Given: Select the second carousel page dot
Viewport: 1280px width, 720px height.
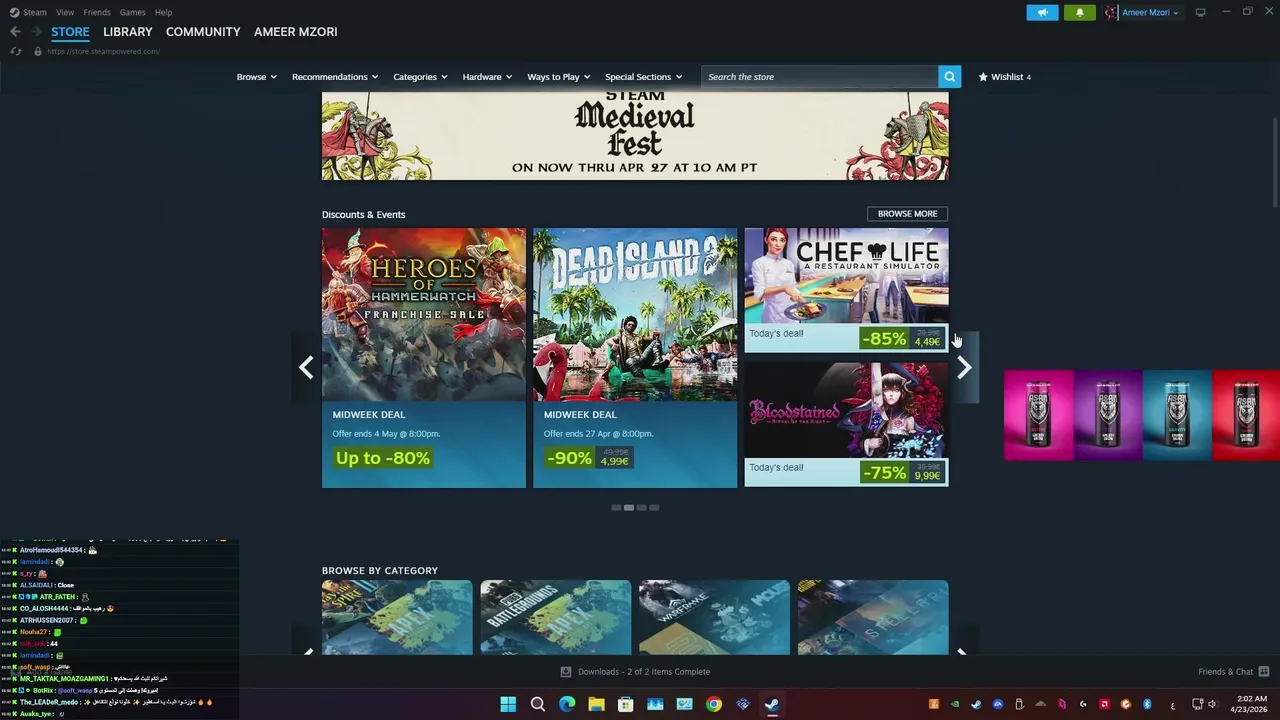Looking at the screenshot, I should pyautogui.click(x=629, y=508).
